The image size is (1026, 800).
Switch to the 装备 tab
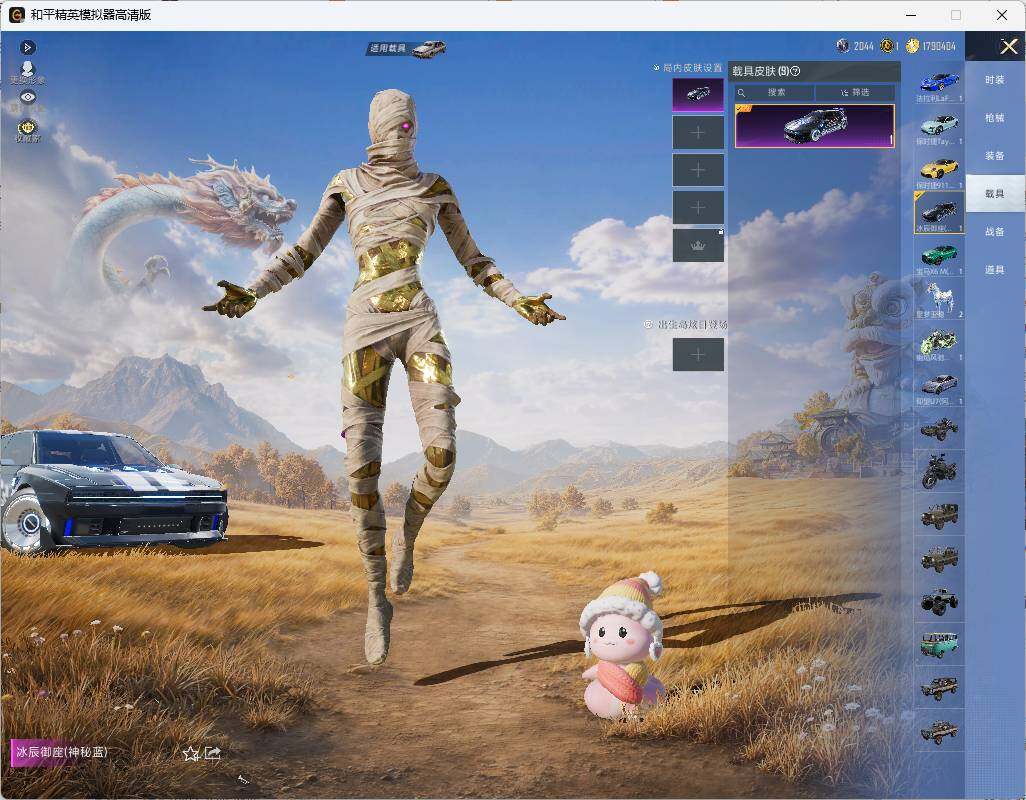[995, 156]
